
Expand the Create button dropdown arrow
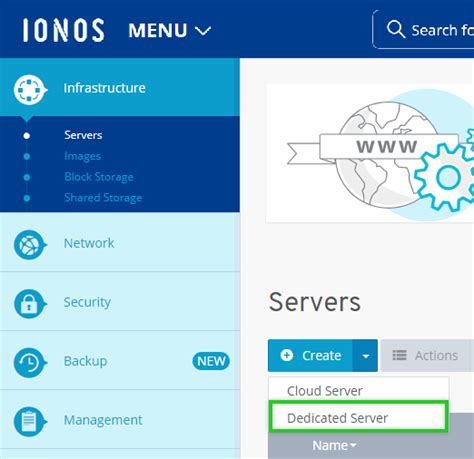pyautogui.click(x=365, y=356)
